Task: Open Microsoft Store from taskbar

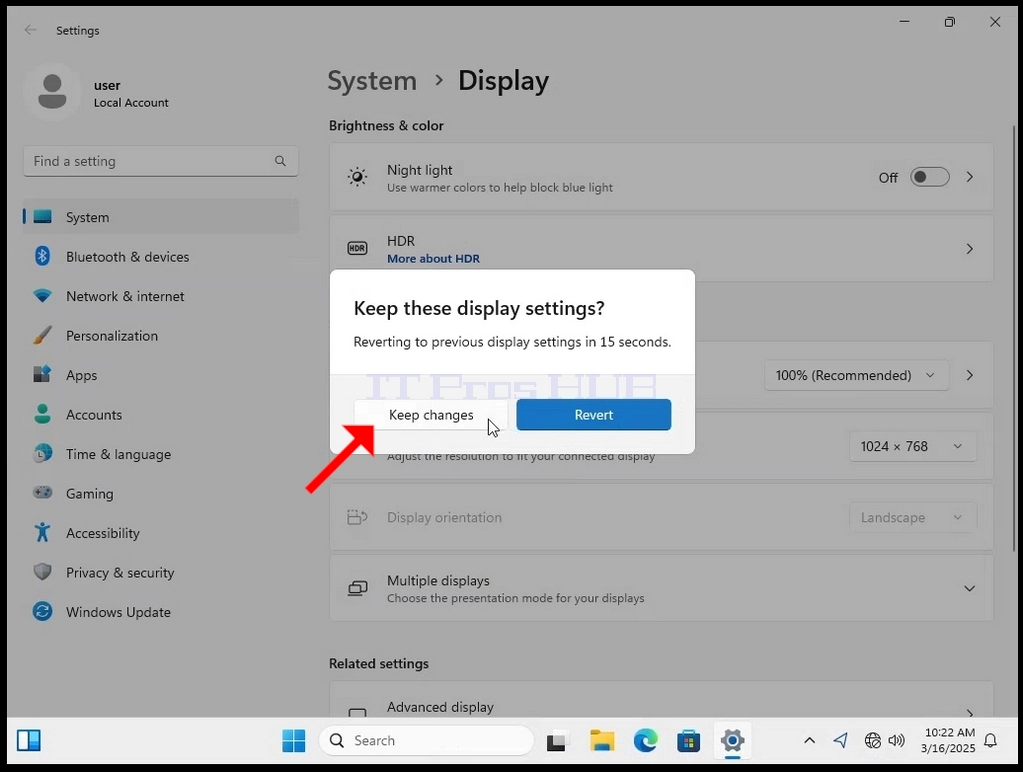Action: (x=688, y=741)
